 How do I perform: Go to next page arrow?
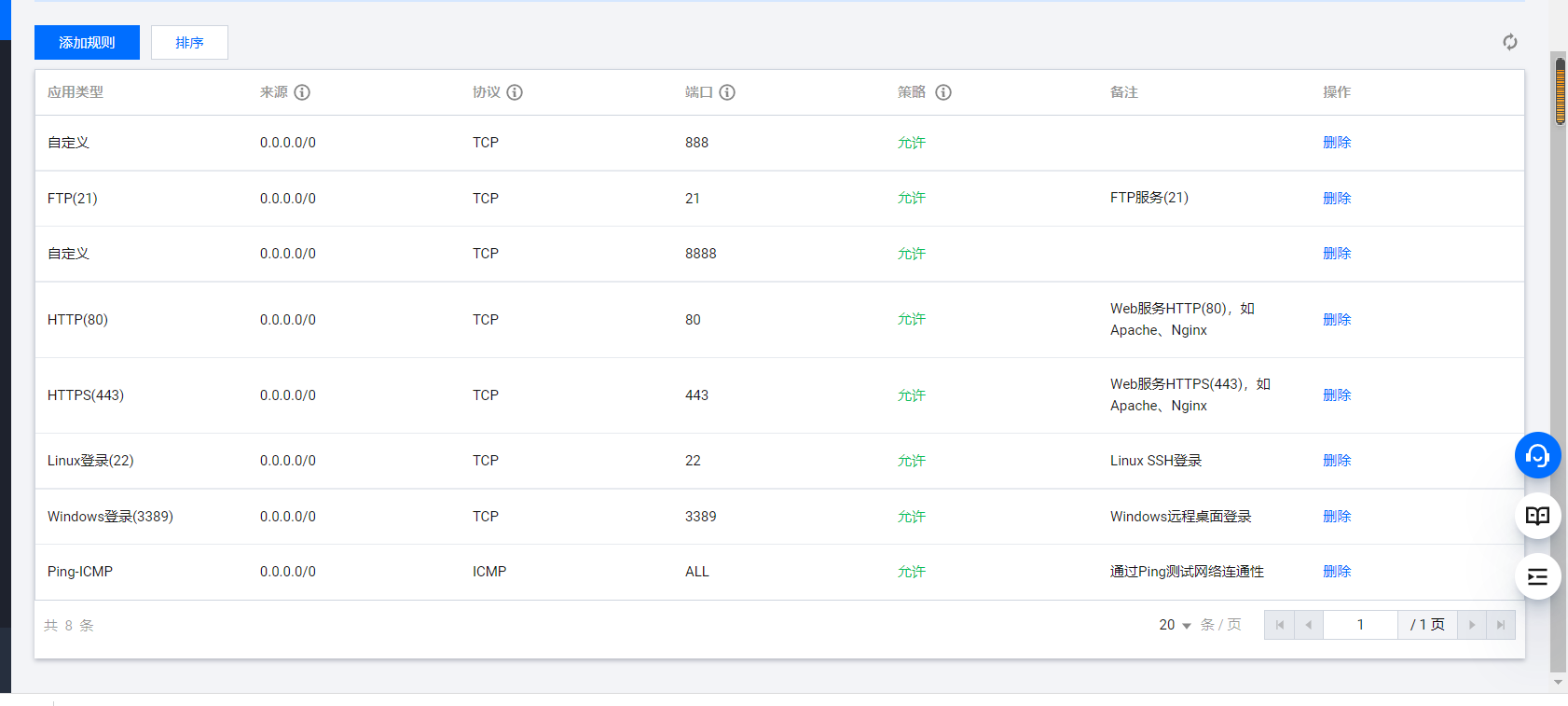tap(1472, 625)
